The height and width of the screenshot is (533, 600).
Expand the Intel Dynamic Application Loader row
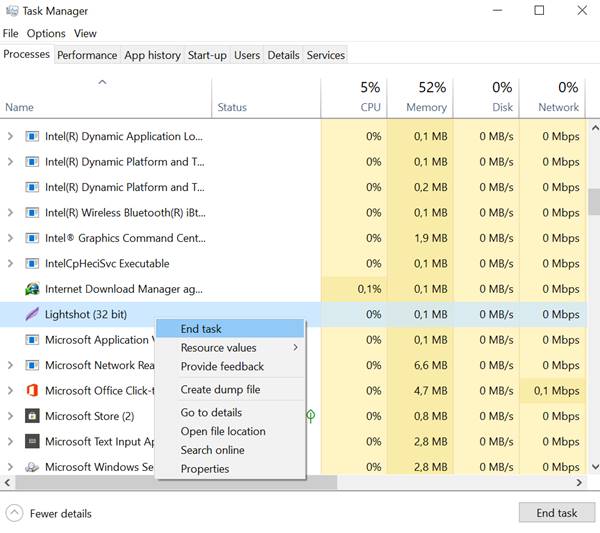pyautogui.click(x=11, y=137)
